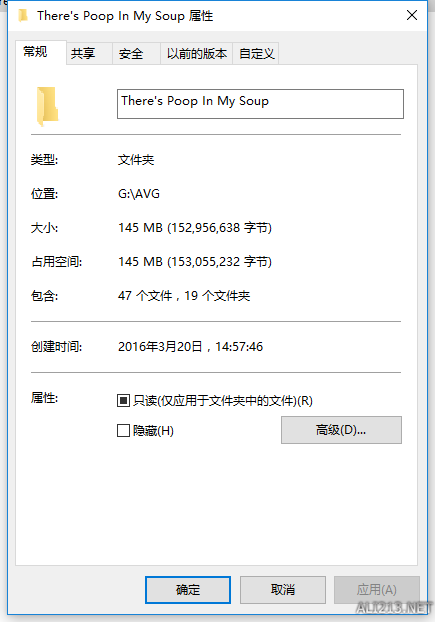This screenshot has width=435, height=622.
Task: Go to the 自定义 tab
Action: click(256, 53)
